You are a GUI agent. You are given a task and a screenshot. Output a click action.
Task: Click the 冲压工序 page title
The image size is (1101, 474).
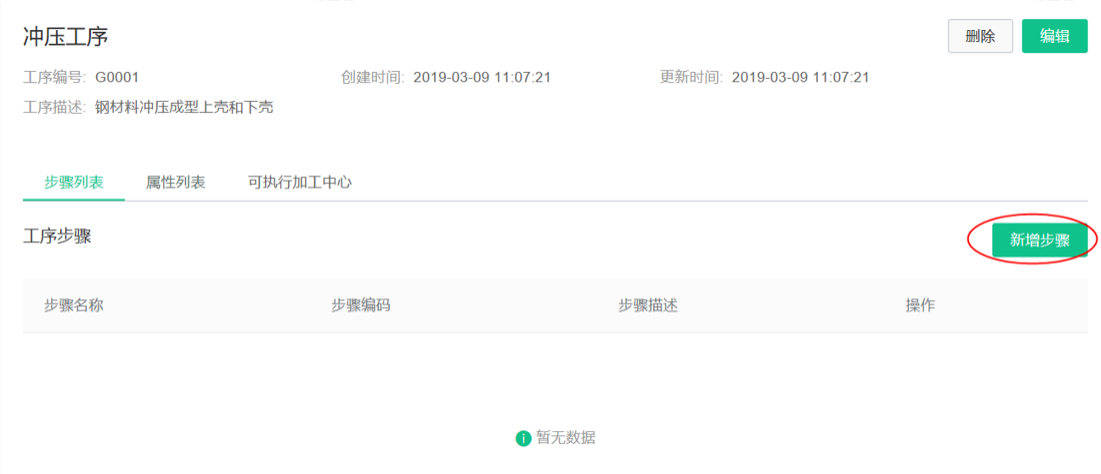(x=66, y=37)
